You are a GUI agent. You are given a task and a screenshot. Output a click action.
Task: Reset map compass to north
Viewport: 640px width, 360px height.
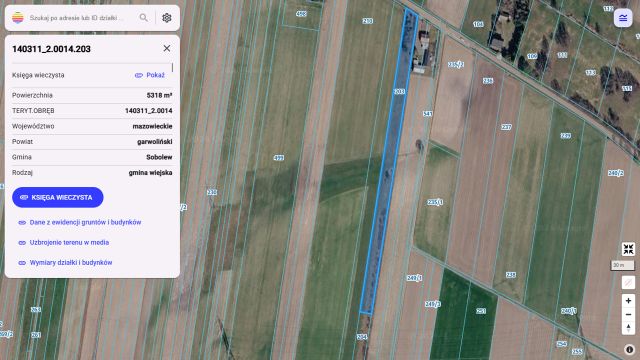(628, 328)
